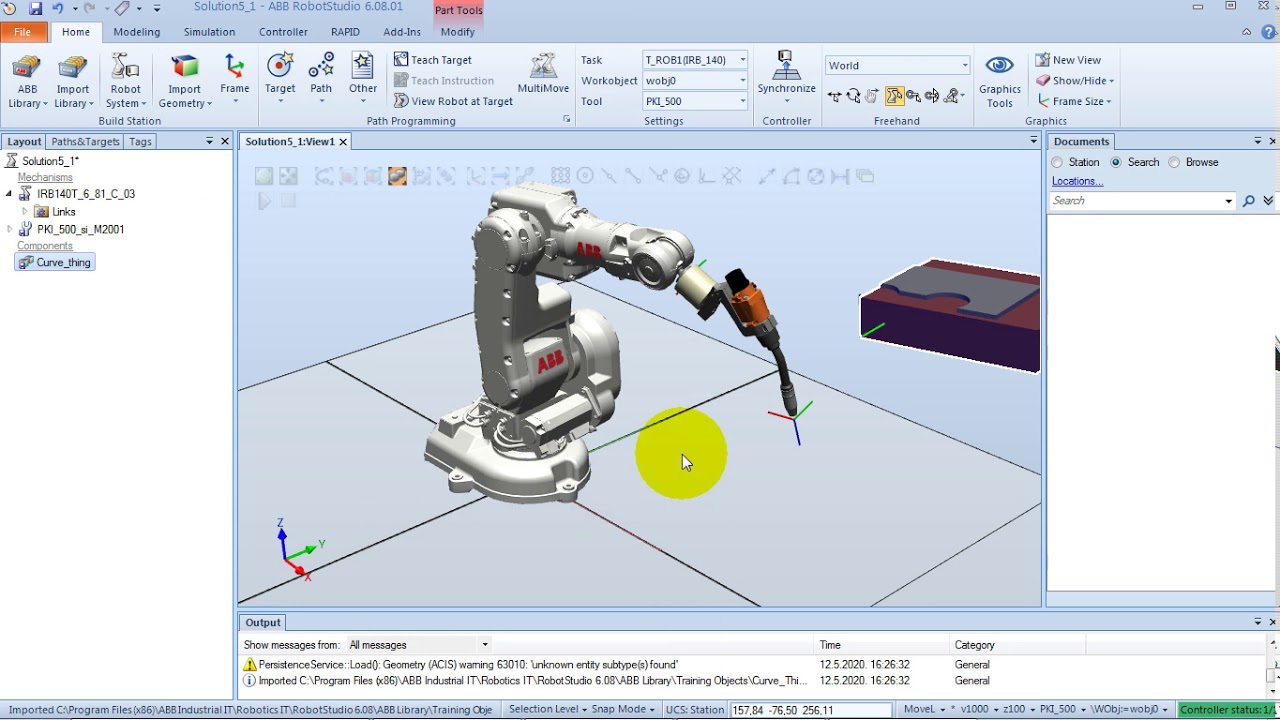Open the File menu
The image size is (1280, 720).
(22, 32)
